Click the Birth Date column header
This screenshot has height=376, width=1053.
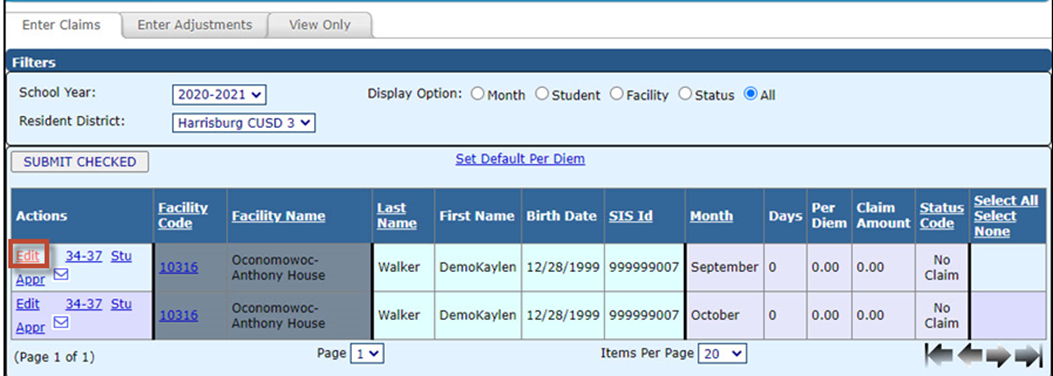click(x=561, y=216)
